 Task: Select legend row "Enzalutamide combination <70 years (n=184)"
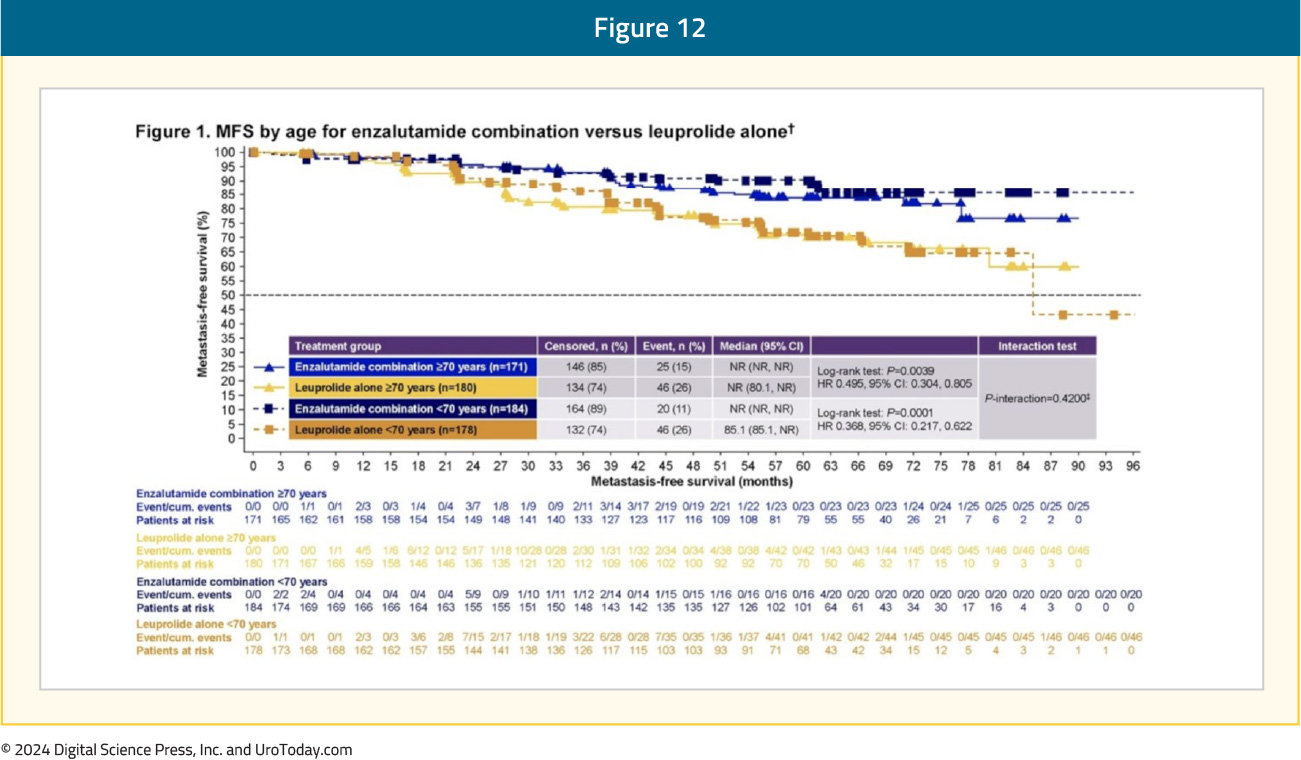pos(413,409)
